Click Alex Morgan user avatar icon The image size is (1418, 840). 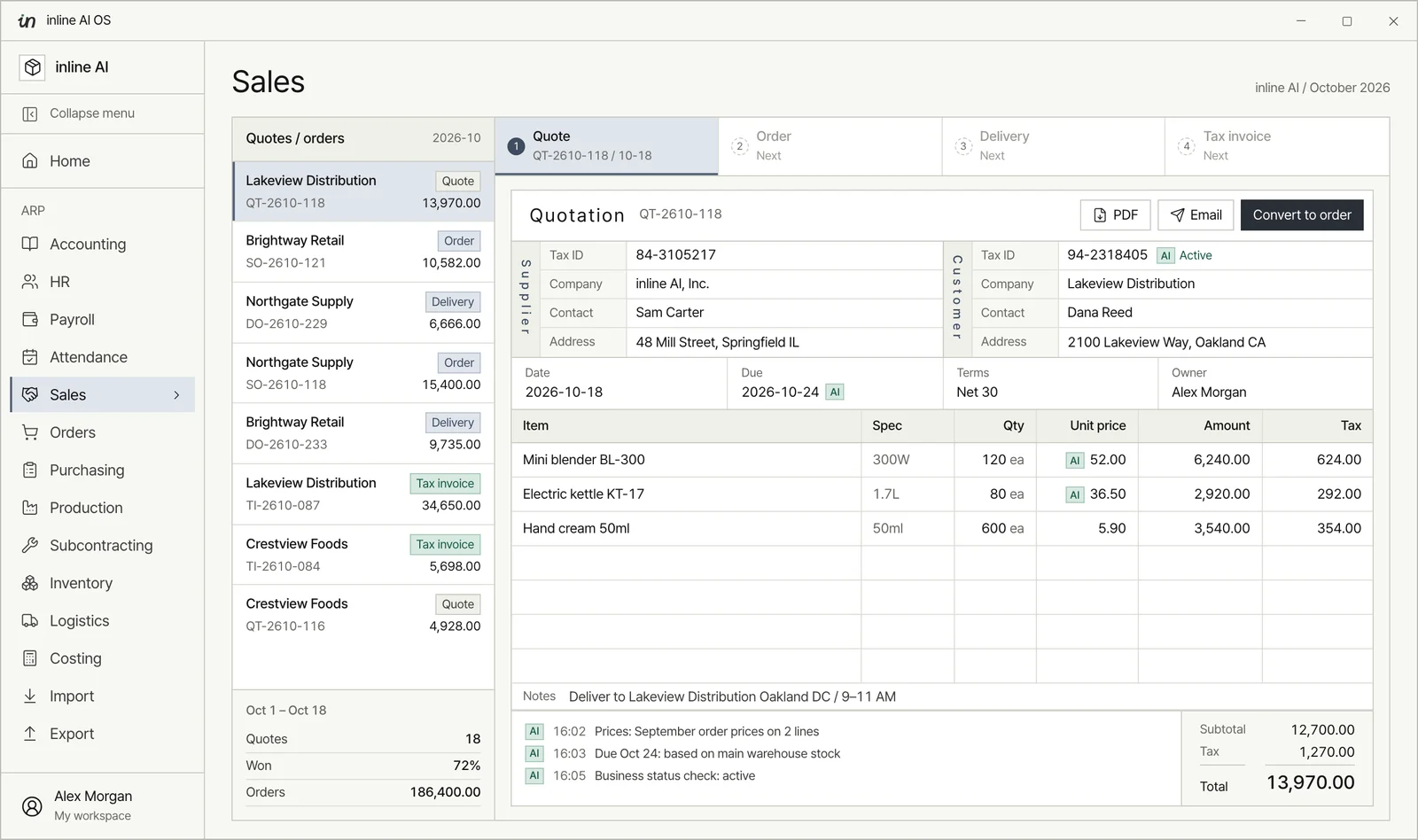coord(32,805)
